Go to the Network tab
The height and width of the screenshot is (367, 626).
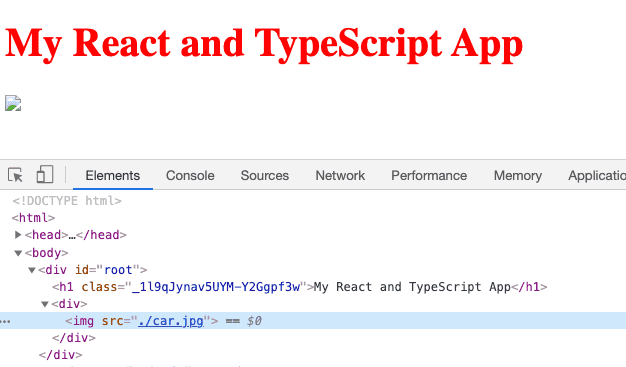340,175
